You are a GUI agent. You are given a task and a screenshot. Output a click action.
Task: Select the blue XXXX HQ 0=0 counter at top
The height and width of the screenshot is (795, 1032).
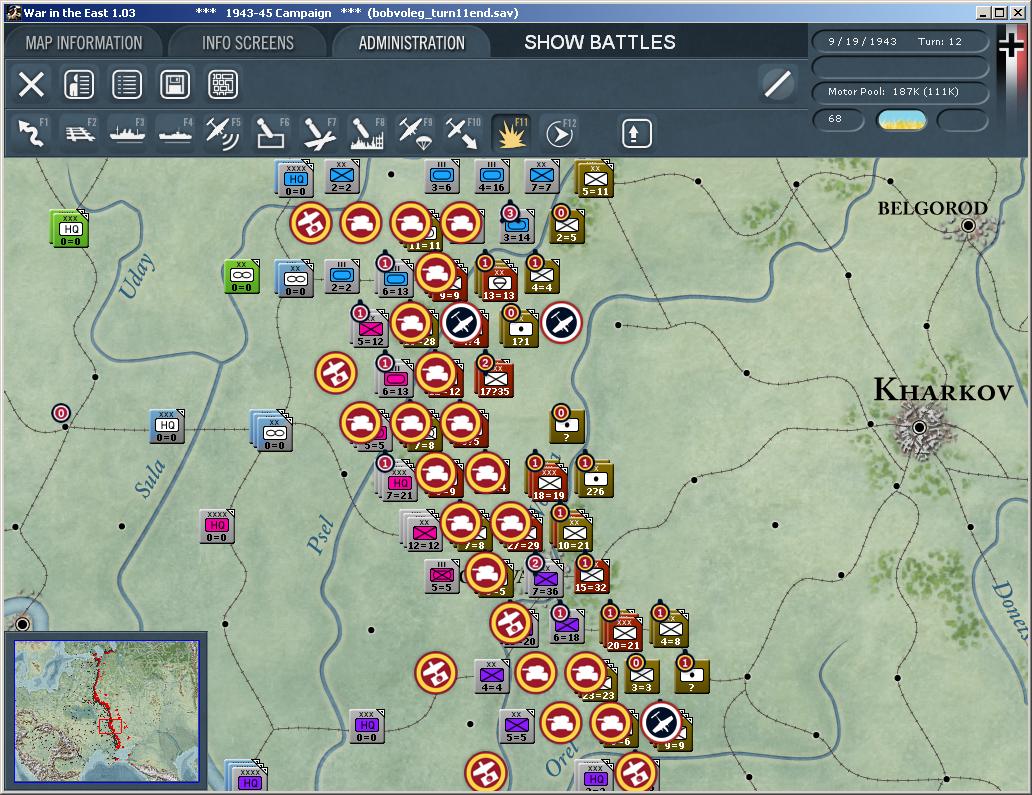294,178
